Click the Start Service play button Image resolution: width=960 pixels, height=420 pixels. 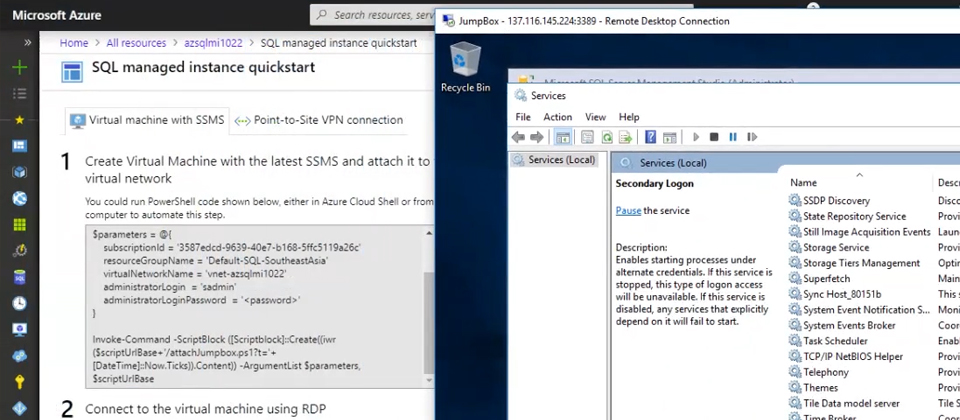tap(696, 137)
